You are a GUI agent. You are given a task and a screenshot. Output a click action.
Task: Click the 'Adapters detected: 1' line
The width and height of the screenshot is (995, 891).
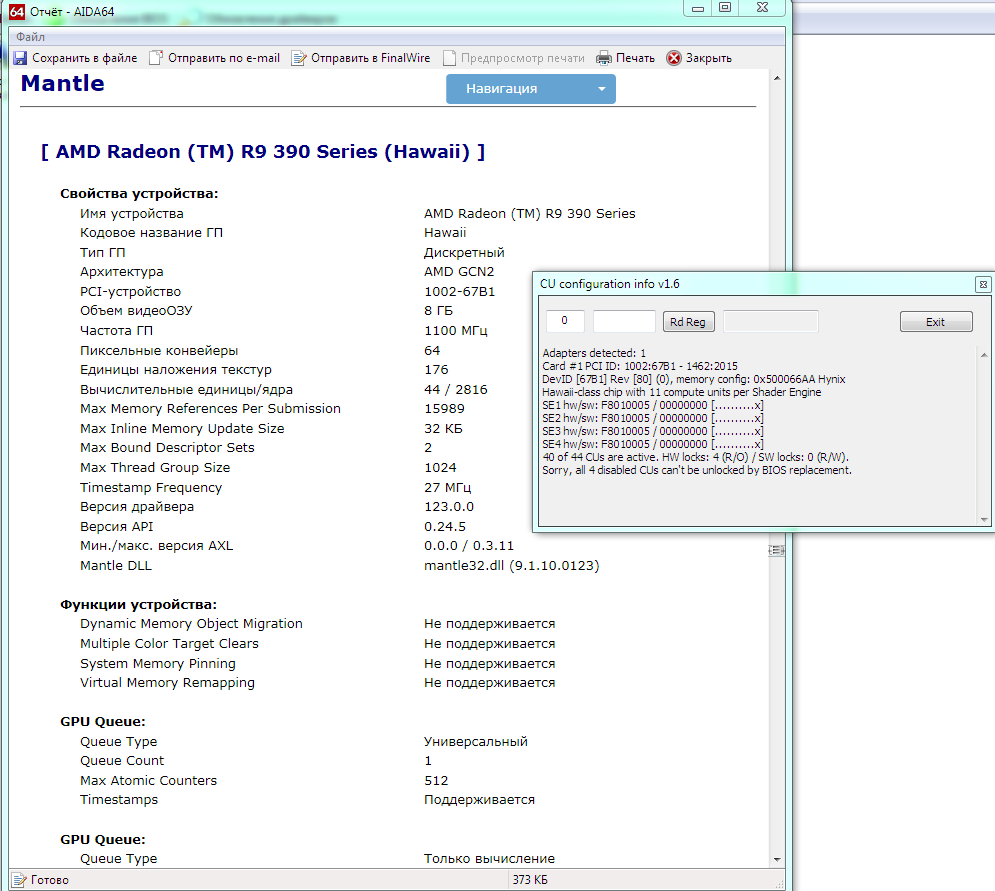[593, 353]
